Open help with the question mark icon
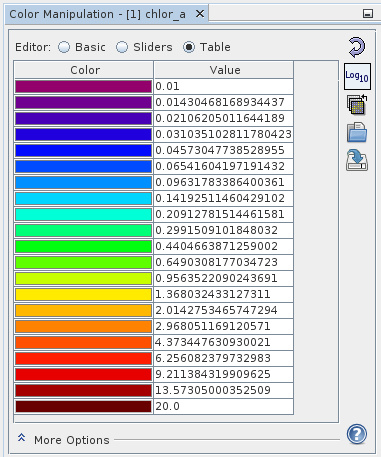This screenshot has width=381, height=457. [x=357, y=434]
